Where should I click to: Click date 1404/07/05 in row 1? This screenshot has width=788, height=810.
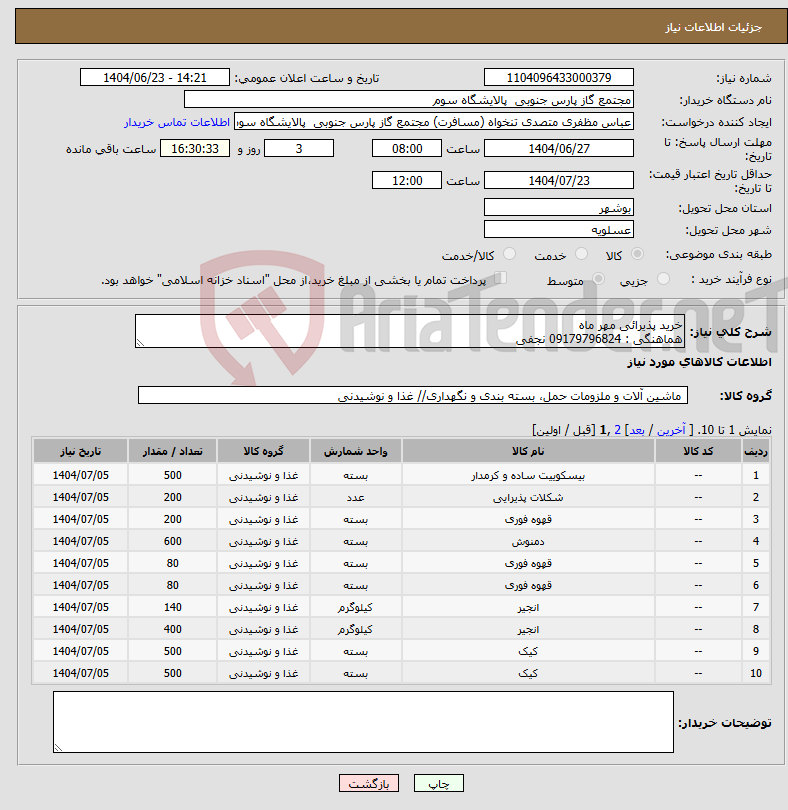pos(81,475)
